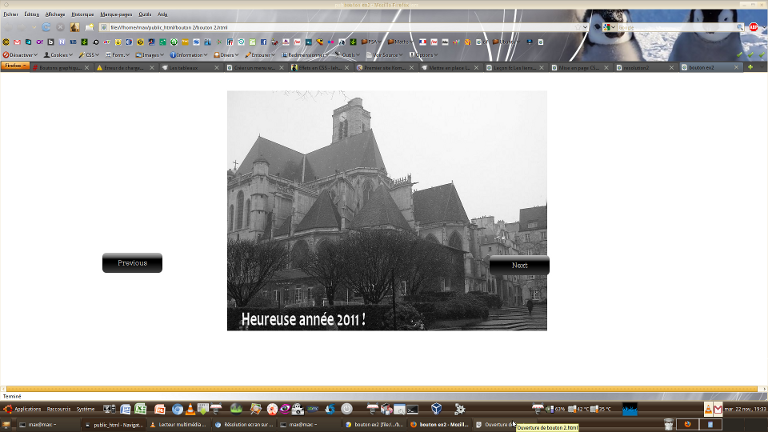Open the Gmail bookmark icon

pos(17,42)
